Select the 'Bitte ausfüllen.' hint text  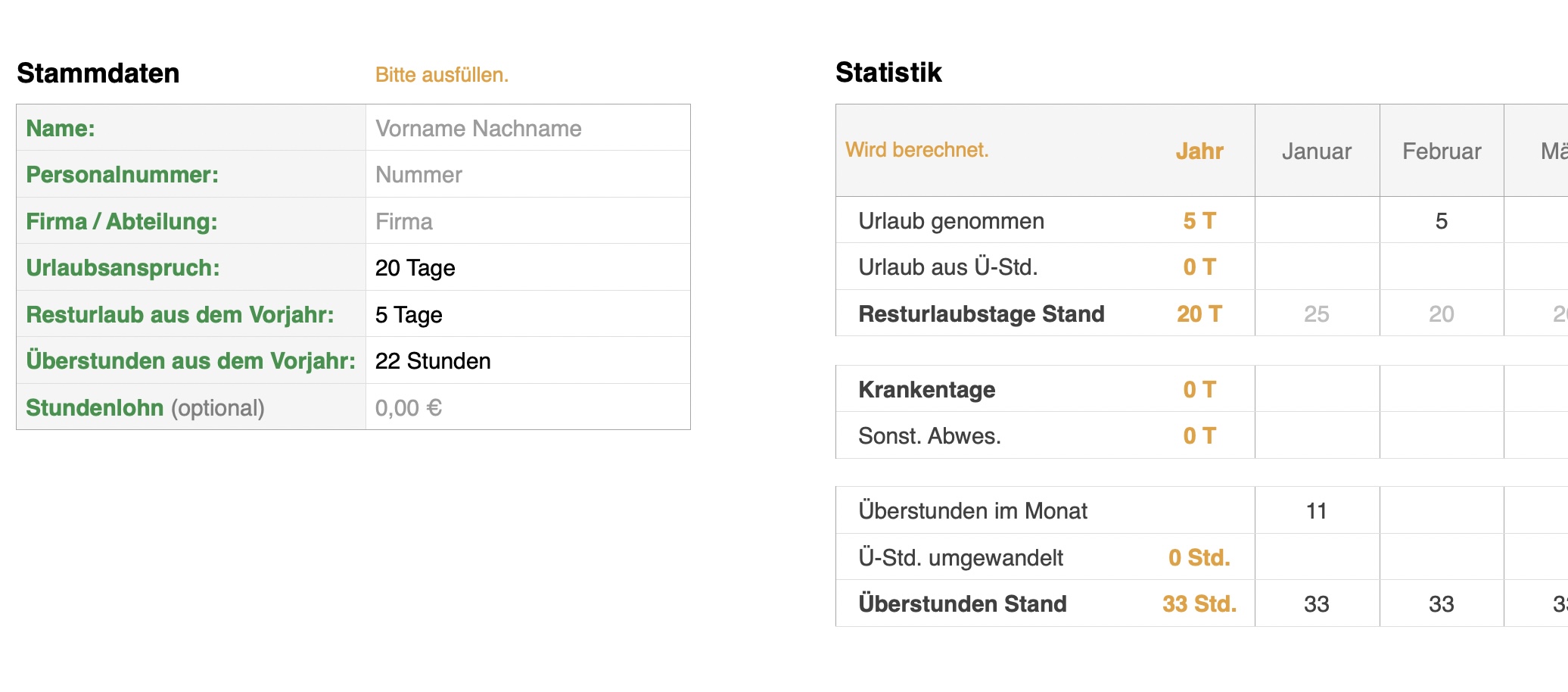pyautogui.click(x=442, y=75)
